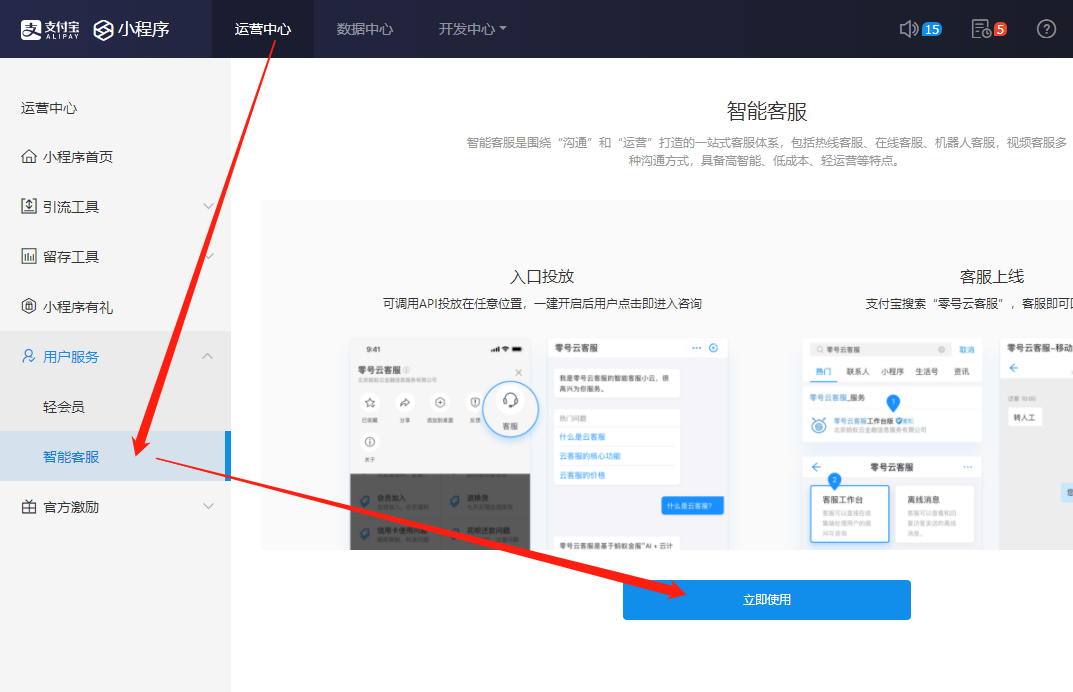This screenshot has width=1073, height=692.
Task: Click the star favorite icon in phone preview
Action: click(x=370, y=402)
